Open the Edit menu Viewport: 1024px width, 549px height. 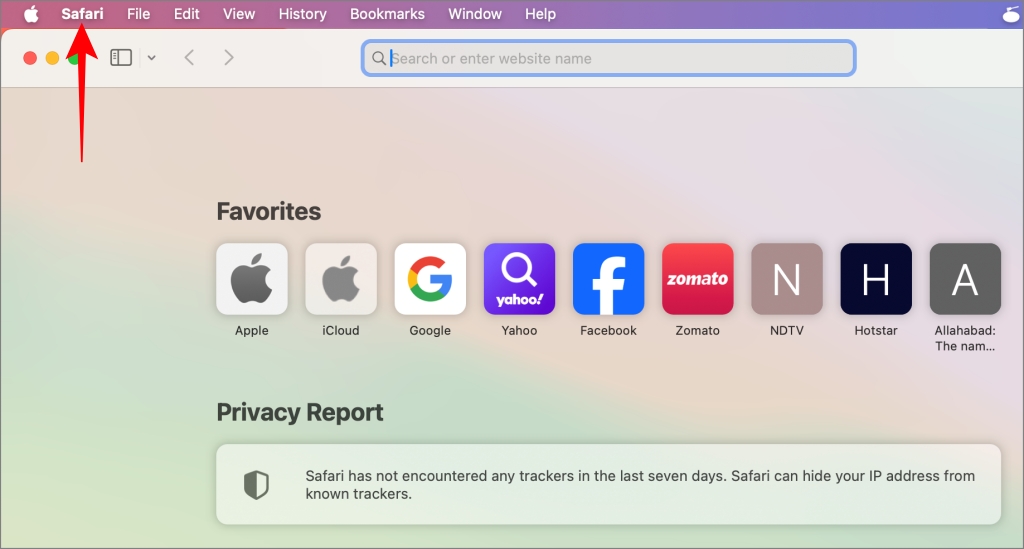pos(186,14)
